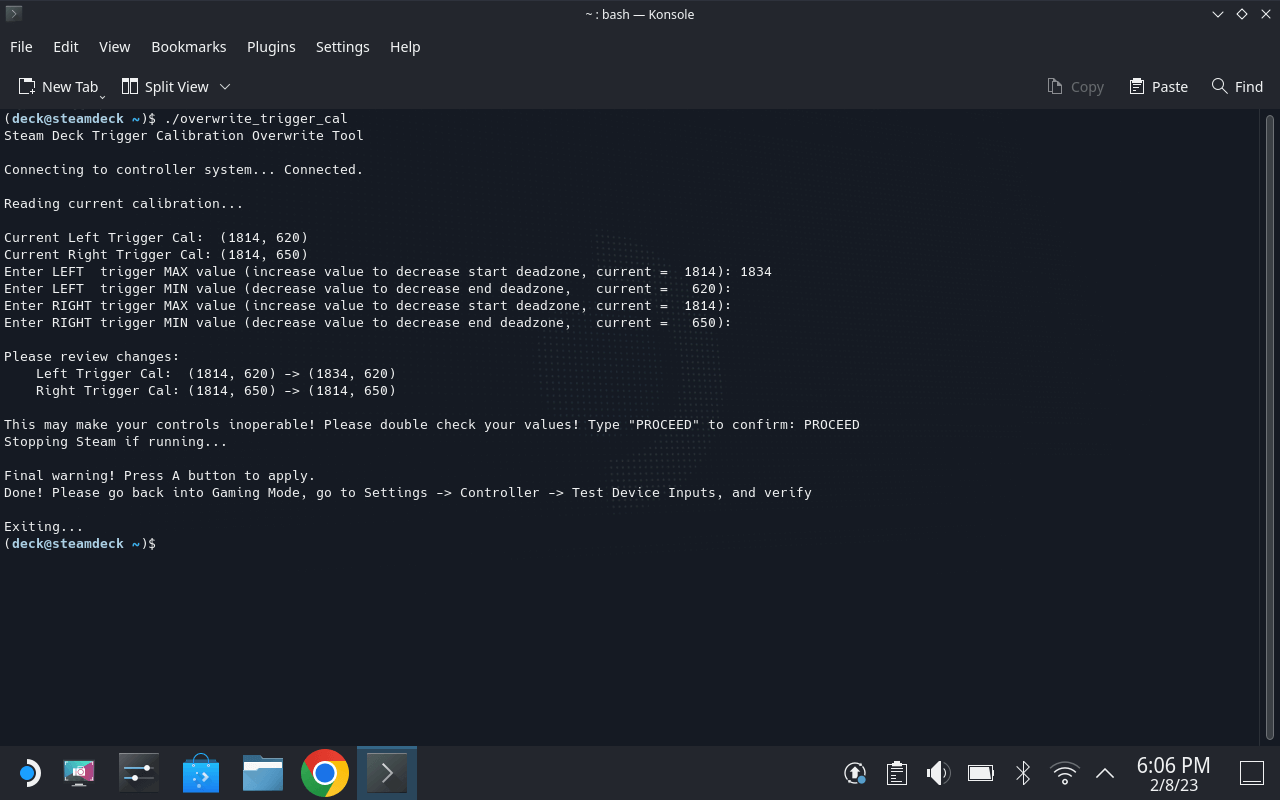This screenshot has width=1280, height=800.
Task: Click the Wi-Fi network tray icon
Action: tap(1065, 773)
